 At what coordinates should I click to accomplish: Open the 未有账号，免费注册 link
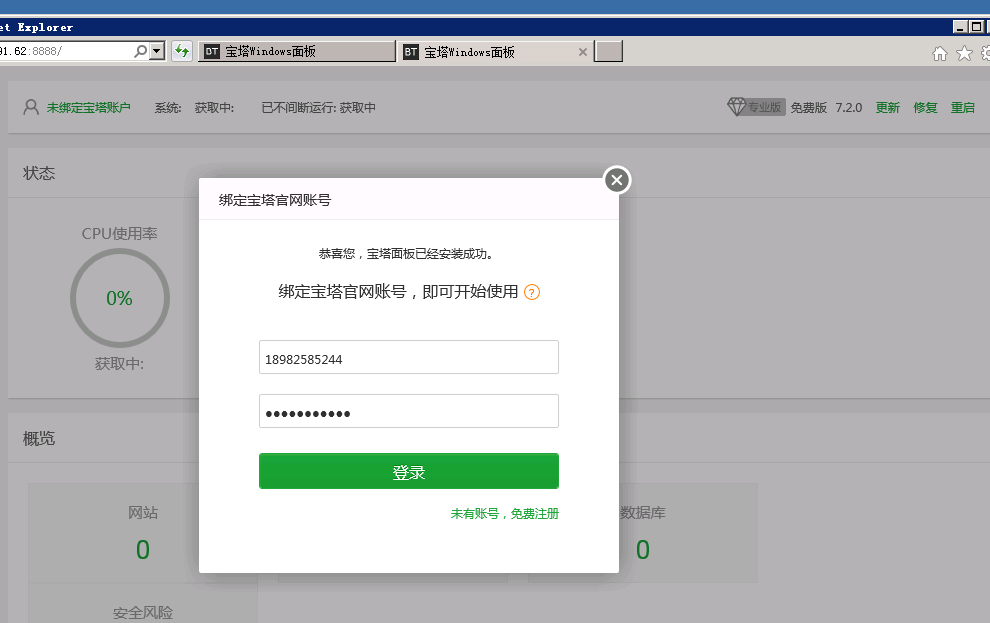point(504,514)
